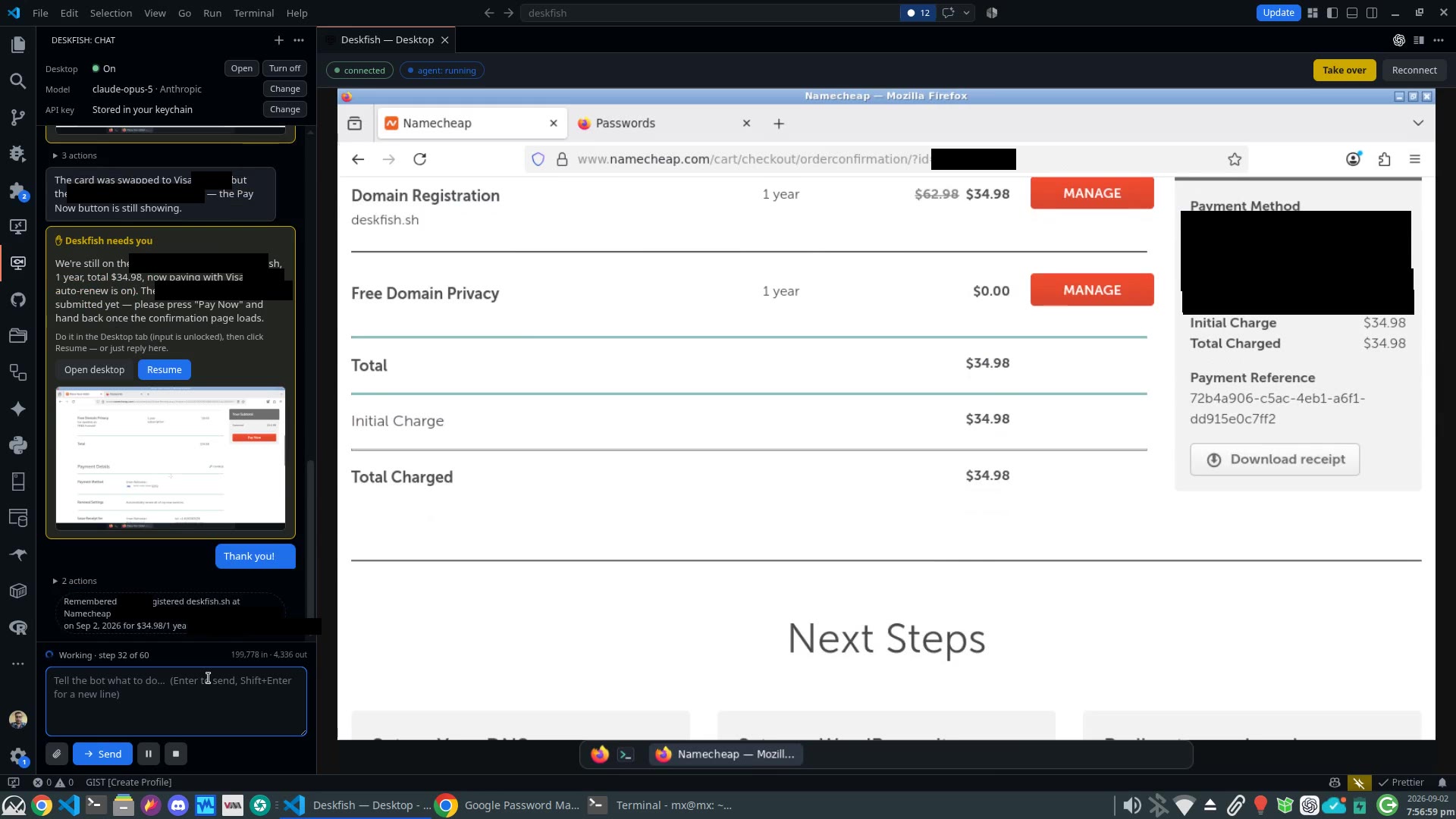Click the Reconnect button

[x=1414, y=71]
